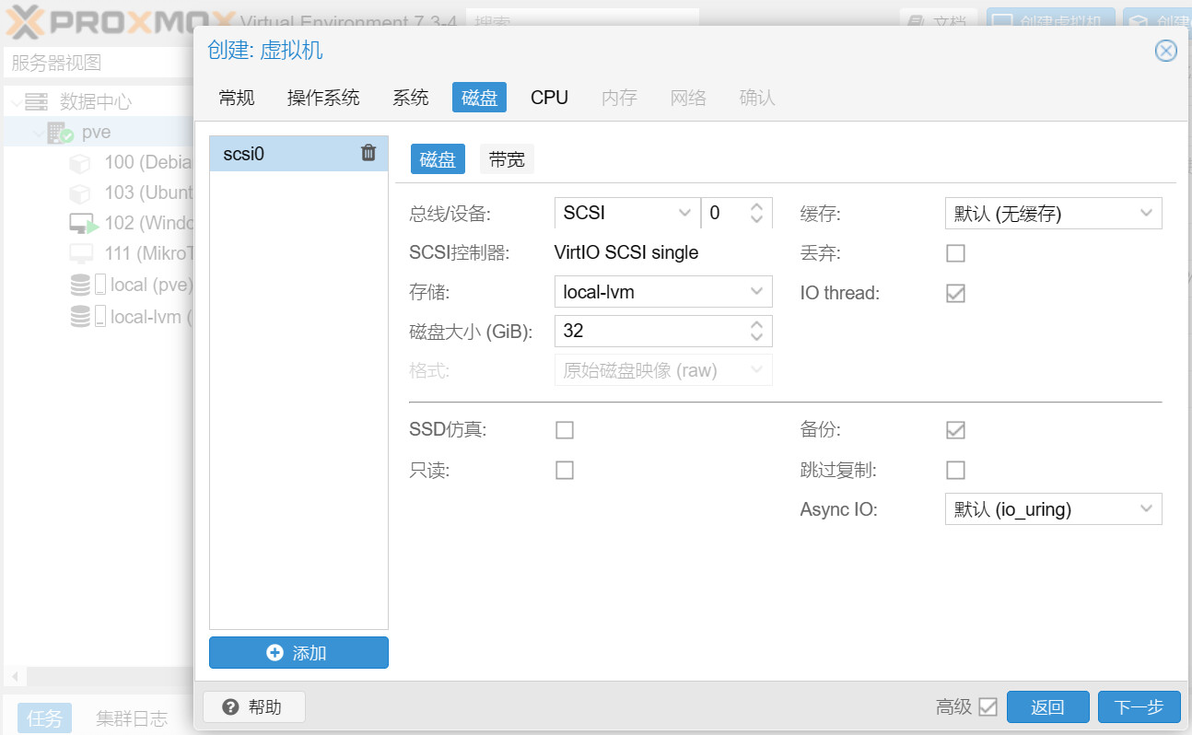Viewport: 1192px width, 735px height.
Task: Click the question mark help icon
Action: (x=230, y=707)
